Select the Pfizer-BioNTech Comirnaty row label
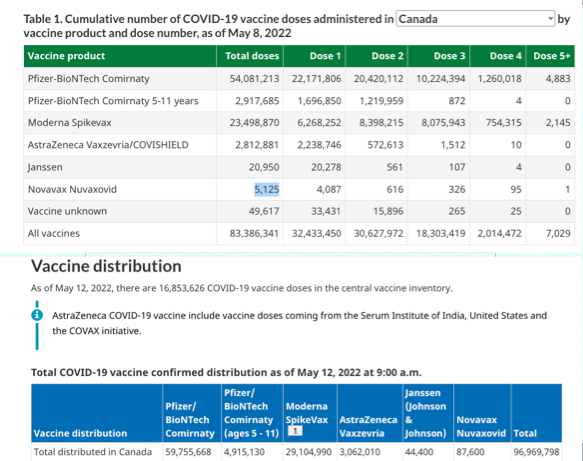 (88, 79)
